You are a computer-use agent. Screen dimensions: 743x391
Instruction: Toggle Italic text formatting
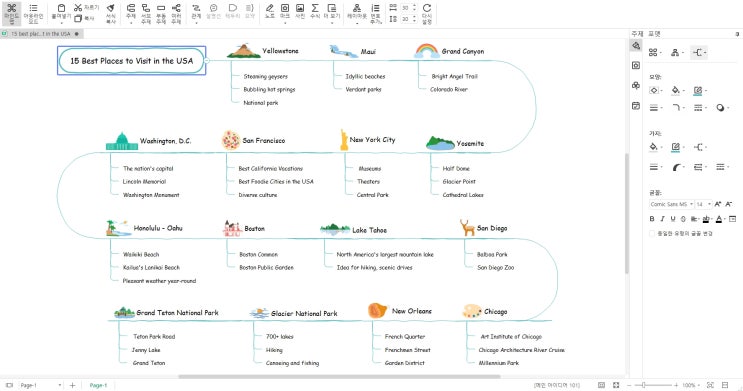662,218
